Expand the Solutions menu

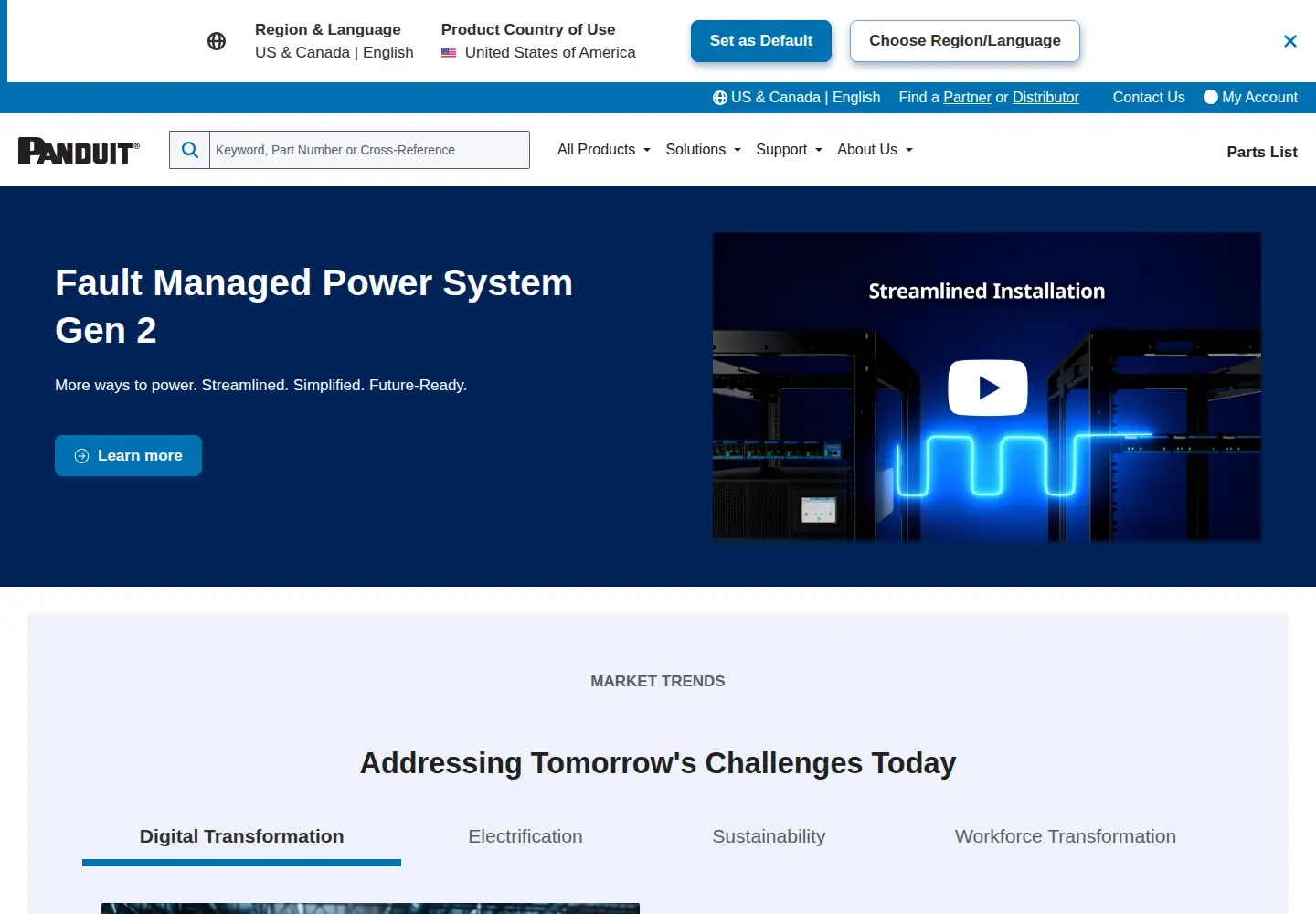(703, 150)
